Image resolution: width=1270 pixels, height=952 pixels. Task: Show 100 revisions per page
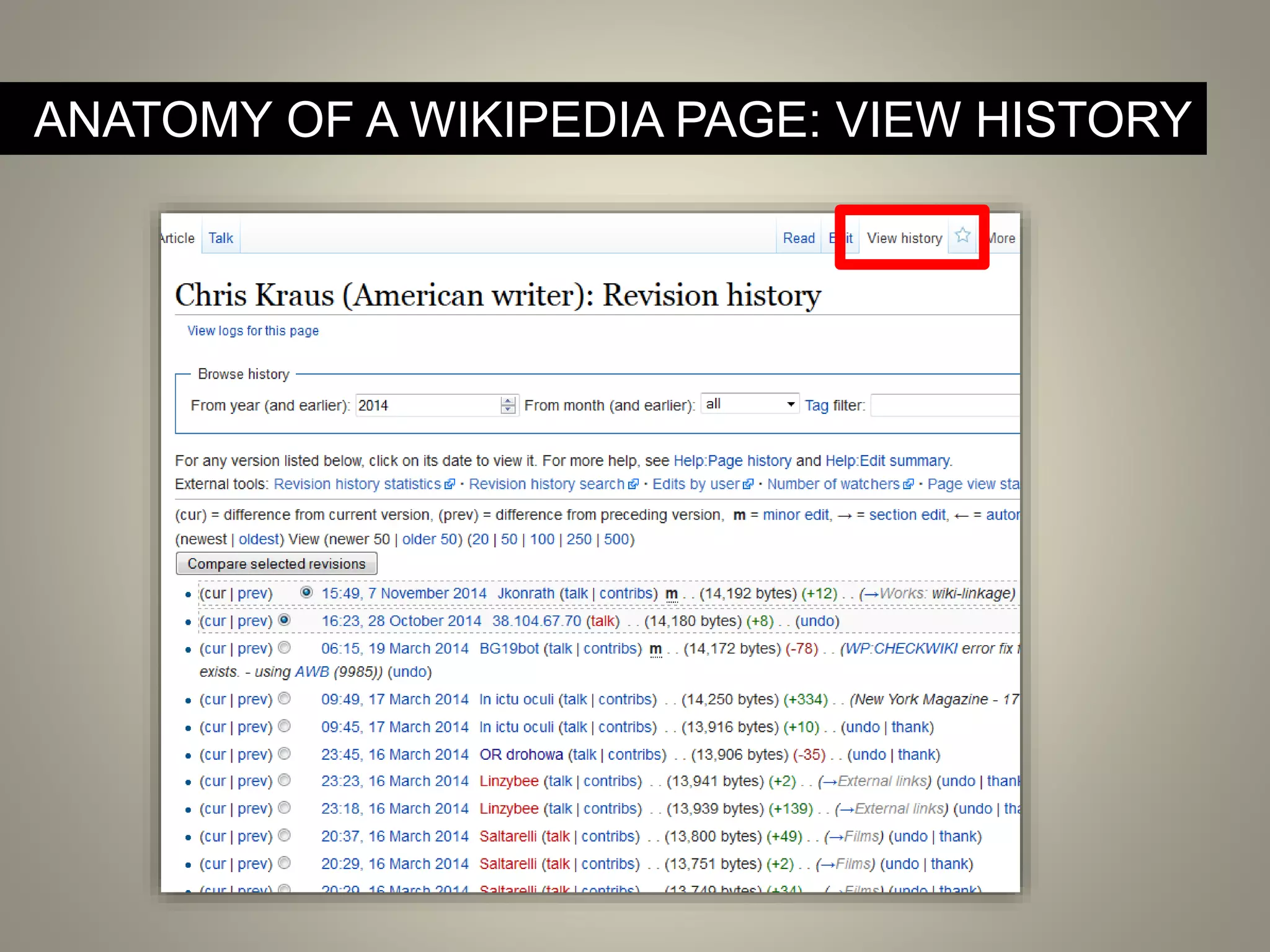pos(542,539)
